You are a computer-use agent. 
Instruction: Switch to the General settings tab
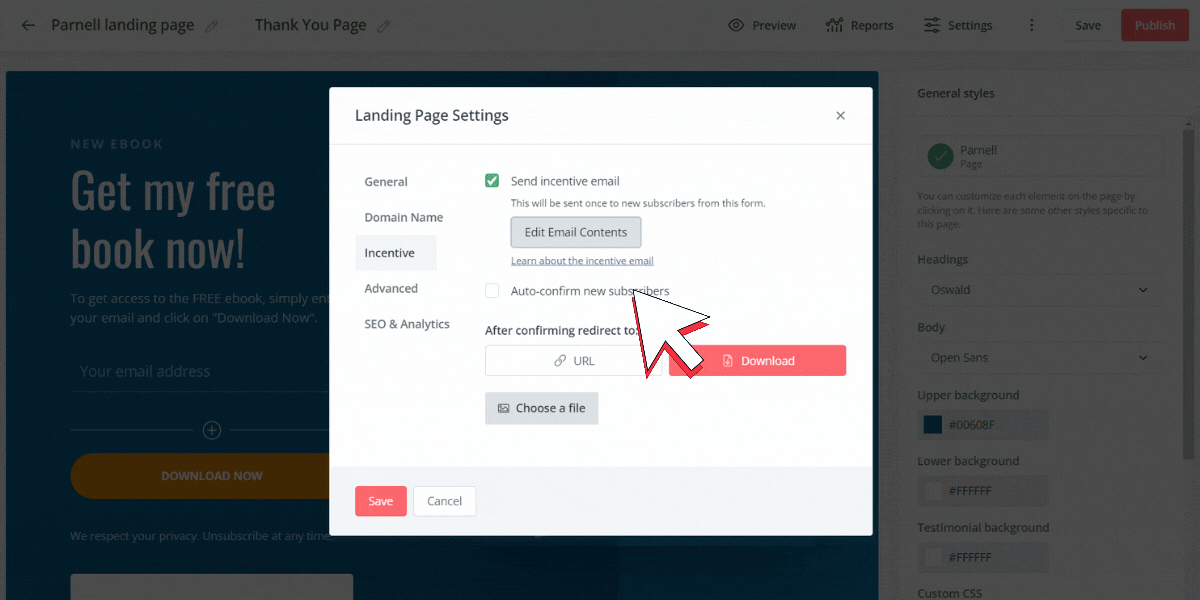(386, 182)
